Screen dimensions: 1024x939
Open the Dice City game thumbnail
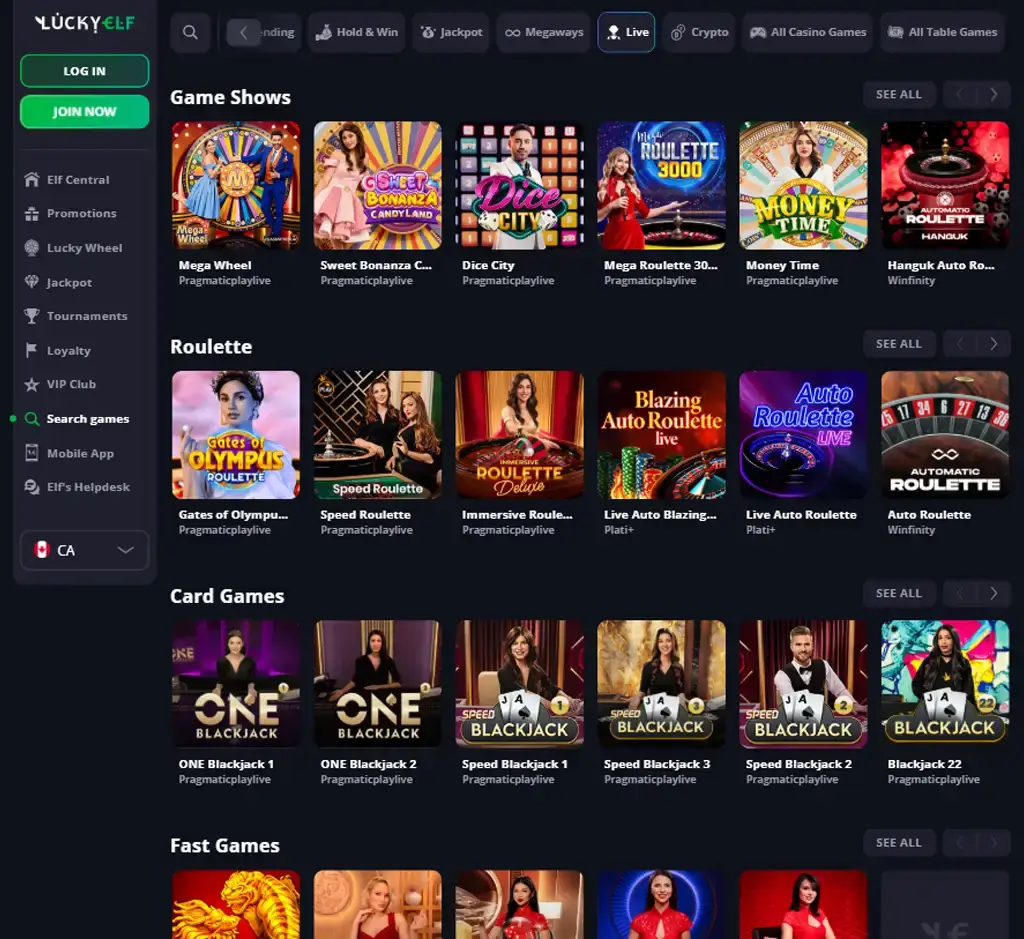519,185
